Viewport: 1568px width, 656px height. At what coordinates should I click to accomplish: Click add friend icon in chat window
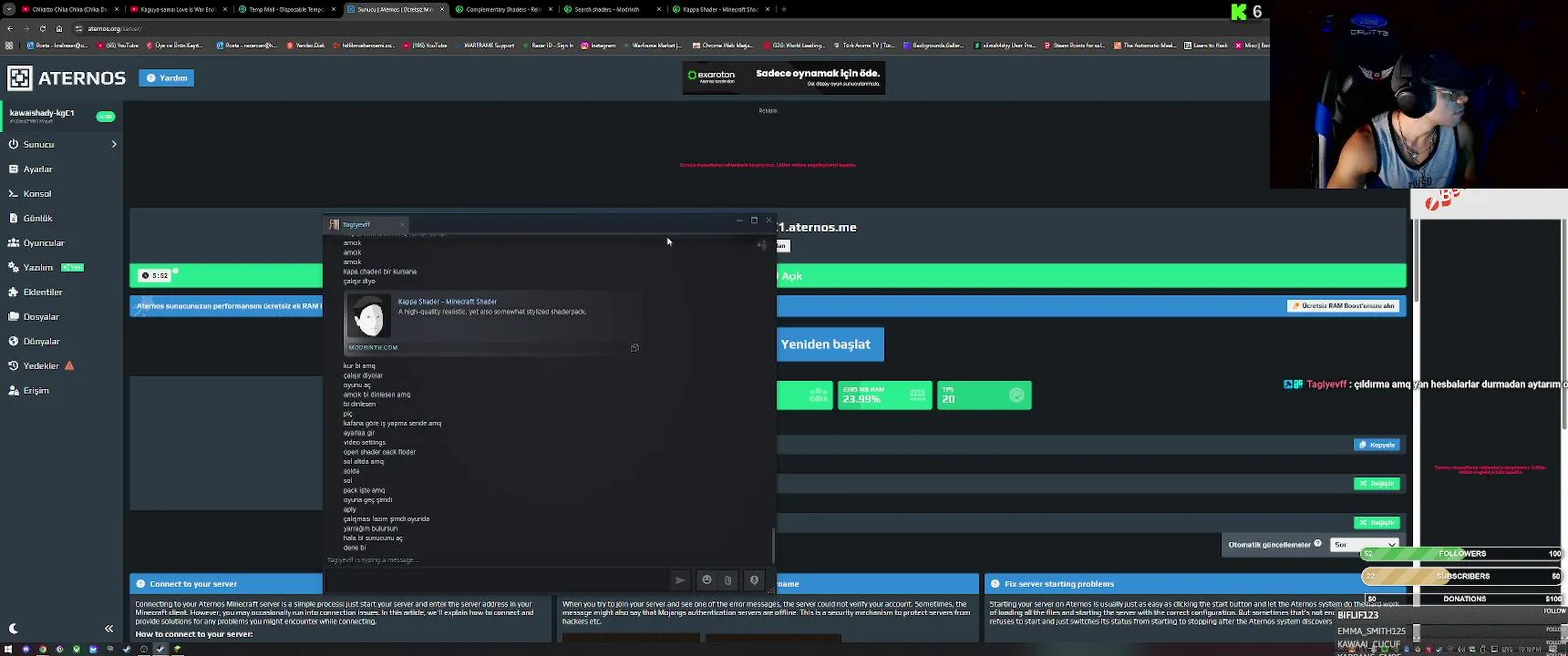point(761,244)
